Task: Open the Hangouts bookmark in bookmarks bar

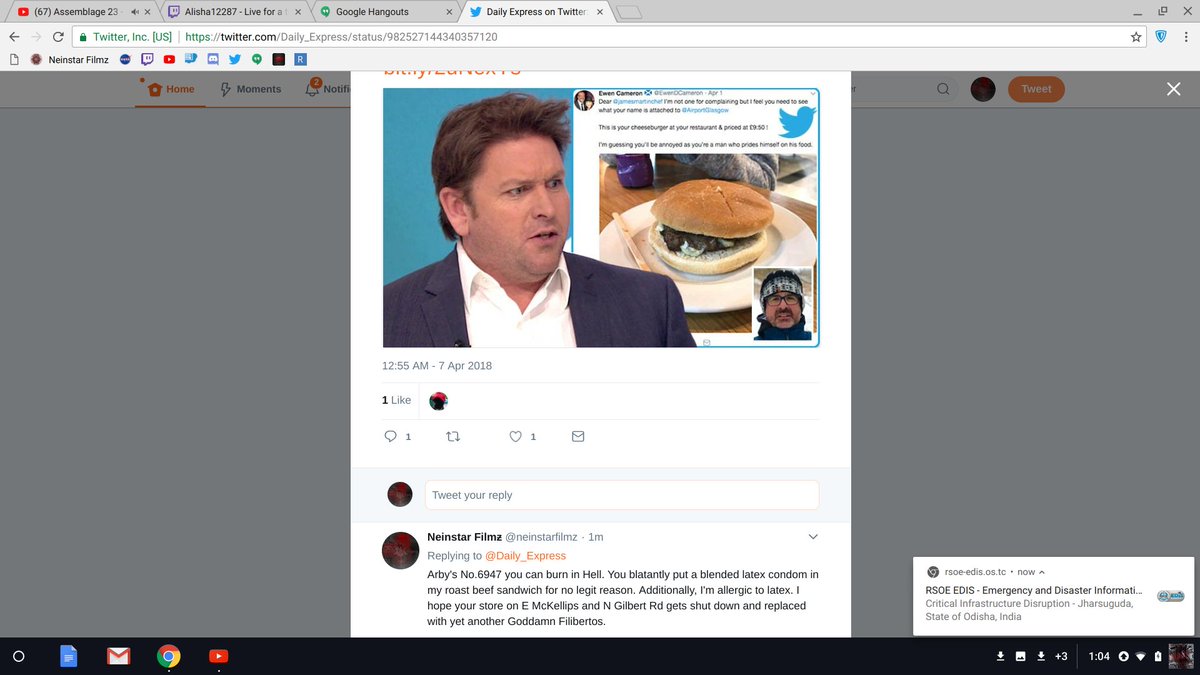Action: point(257,59)
